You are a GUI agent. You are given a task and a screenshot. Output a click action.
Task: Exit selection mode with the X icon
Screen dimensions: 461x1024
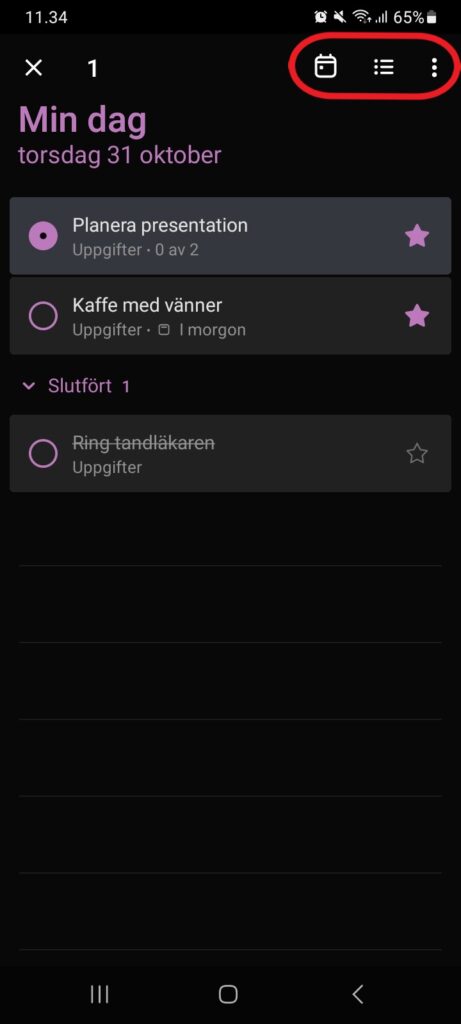pos(33,68)
